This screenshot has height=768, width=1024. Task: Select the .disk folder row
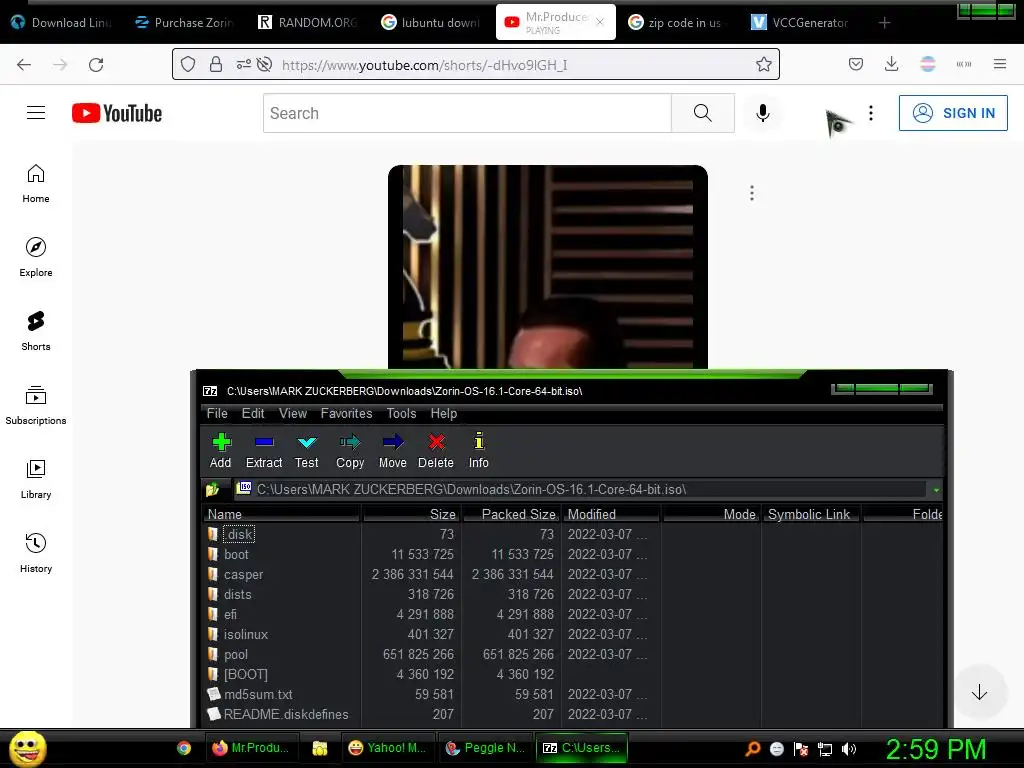tap(571, 534)
